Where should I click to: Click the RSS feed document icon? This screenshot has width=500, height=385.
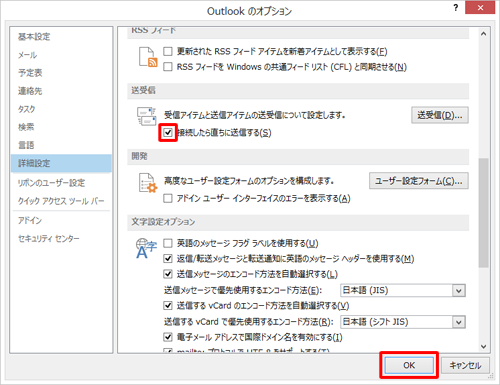148,57
